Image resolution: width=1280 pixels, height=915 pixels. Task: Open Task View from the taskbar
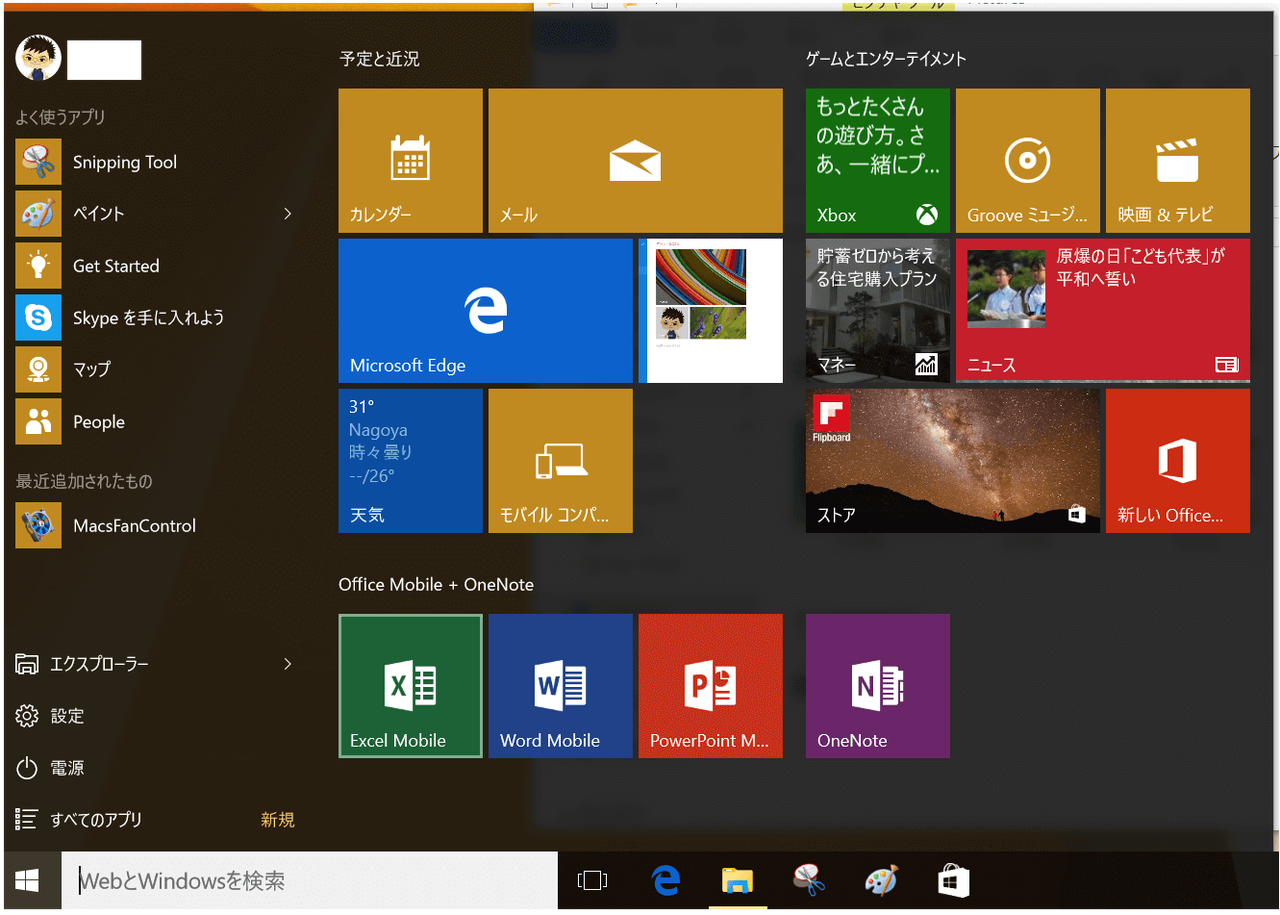pyautogui.click(x=592, y=881)
